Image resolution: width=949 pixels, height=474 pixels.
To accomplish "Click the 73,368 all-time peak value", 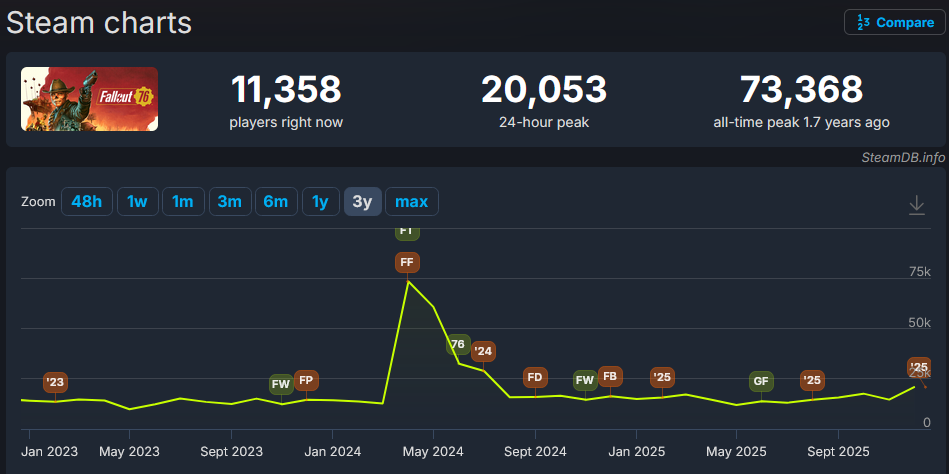I will pos(801,90).
